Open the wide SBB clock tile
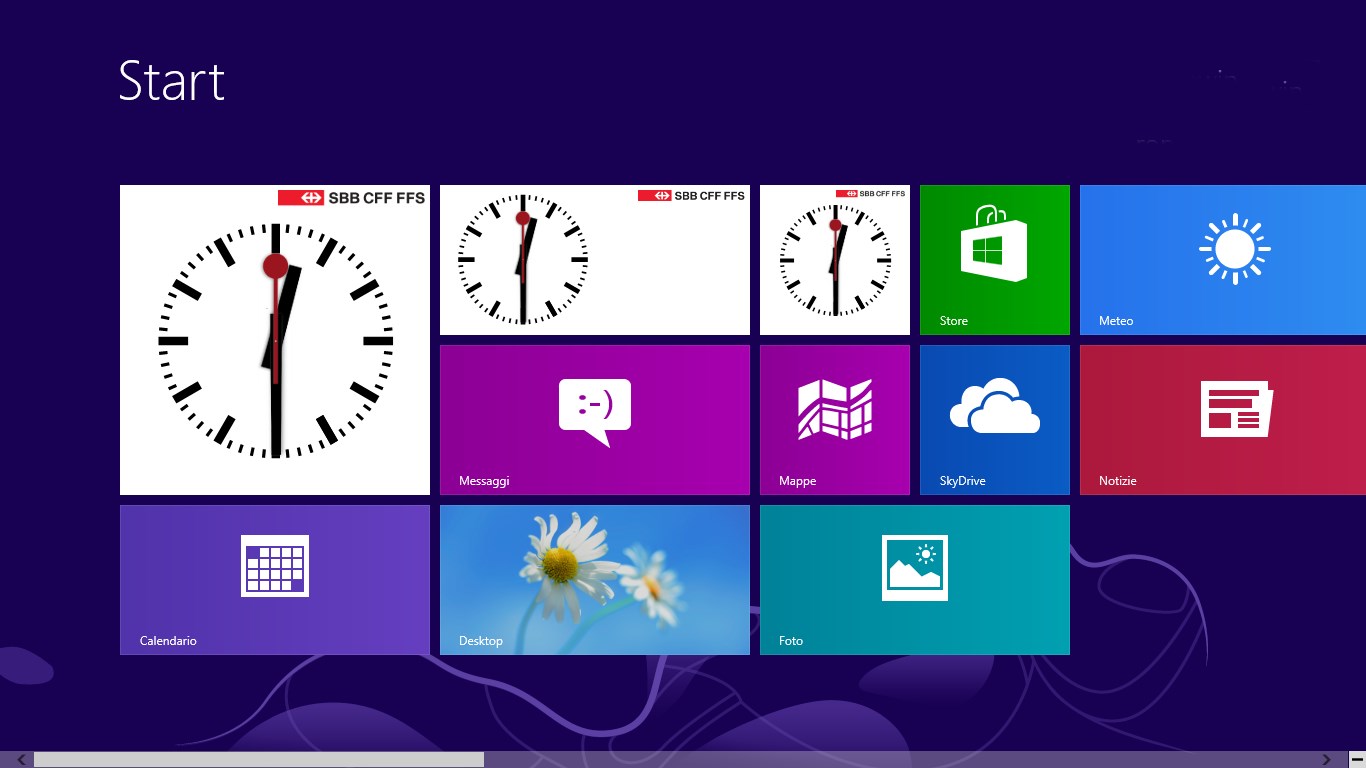The width and height of the screenshot is (1366, 768). click(x=595, y=260)
